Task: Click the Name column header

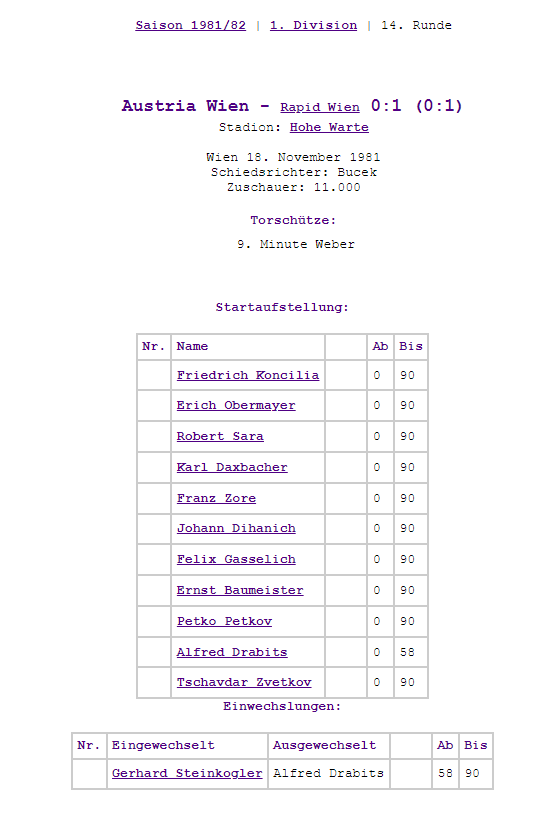Action: (192, 346)
